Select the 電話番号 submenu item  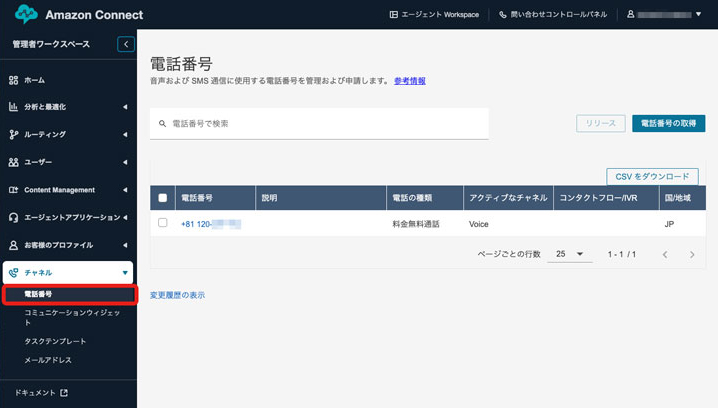(x=38, y=294)
